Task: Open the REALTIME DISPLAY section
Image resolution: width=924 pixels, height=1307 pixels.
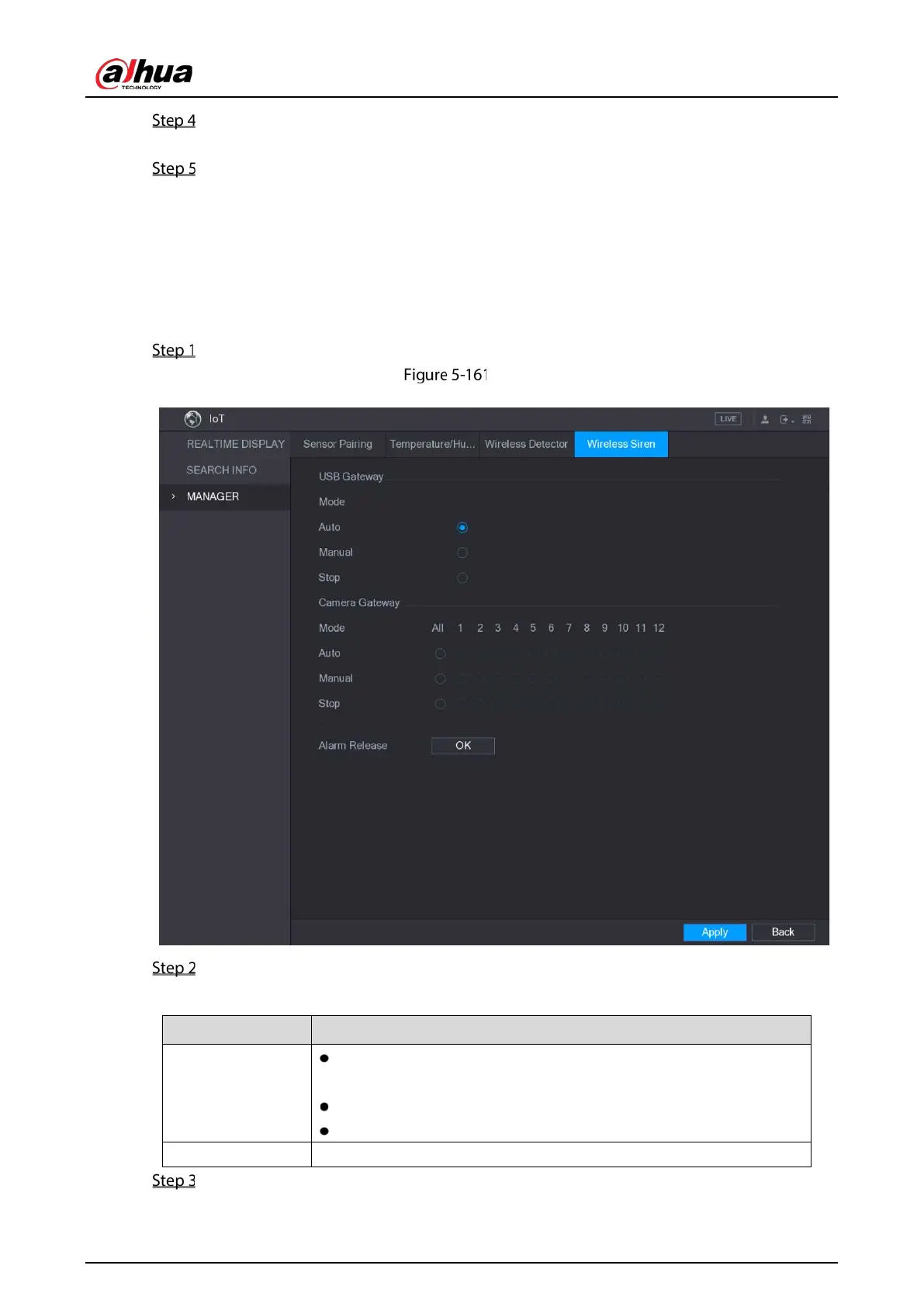Action: (x=236, y=444)
